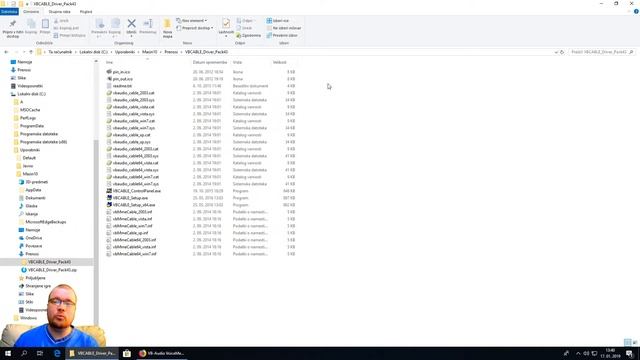Select the file pin_out.ico
Viewport: 640px width, 360px height.
(x=122, y=79)
